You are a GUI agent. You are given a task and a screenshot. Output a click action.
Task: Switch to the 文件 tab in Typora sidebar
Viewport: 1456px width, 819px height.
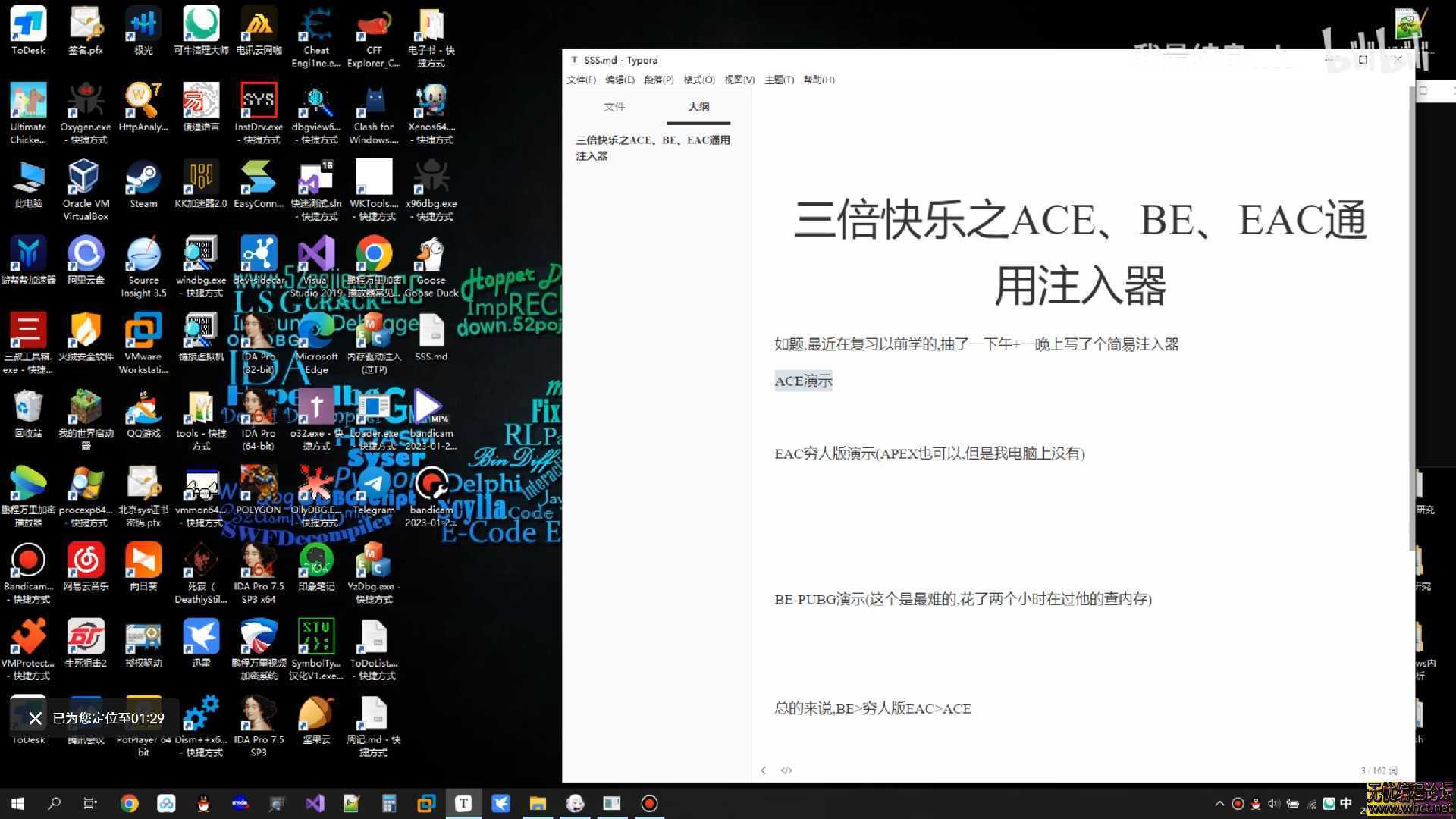pyautogui.click(x=614, y=107)
